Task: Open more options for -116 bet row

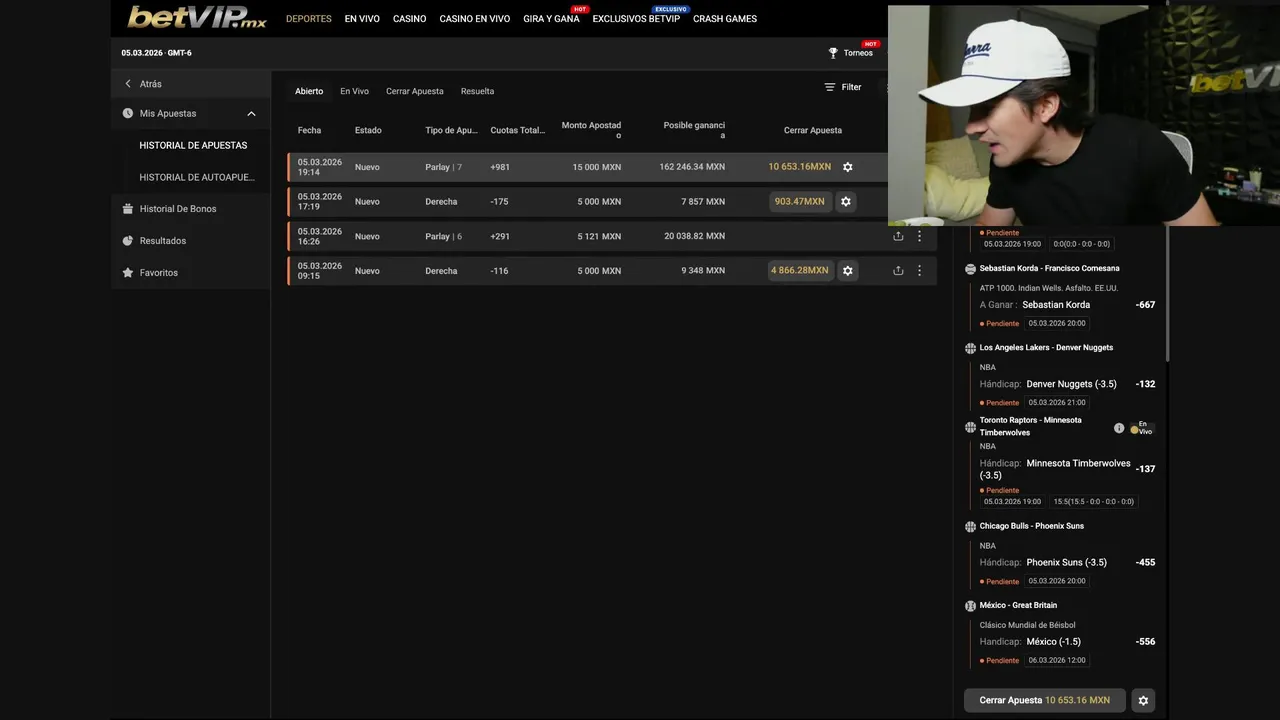Action: click(x=919, y=271)
